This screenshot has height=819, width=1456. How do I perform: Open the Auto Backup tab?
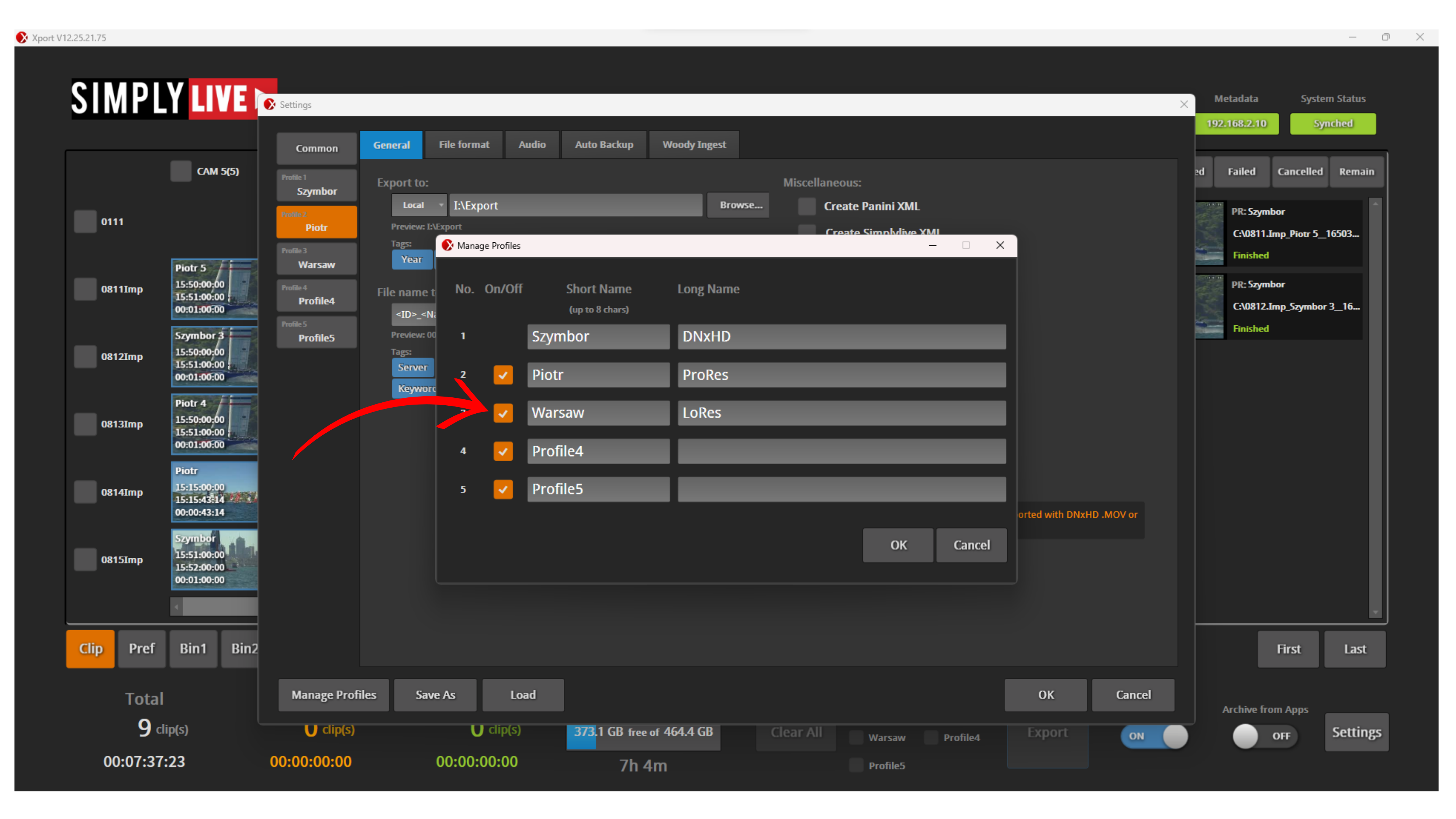click(x=604, y=145)
